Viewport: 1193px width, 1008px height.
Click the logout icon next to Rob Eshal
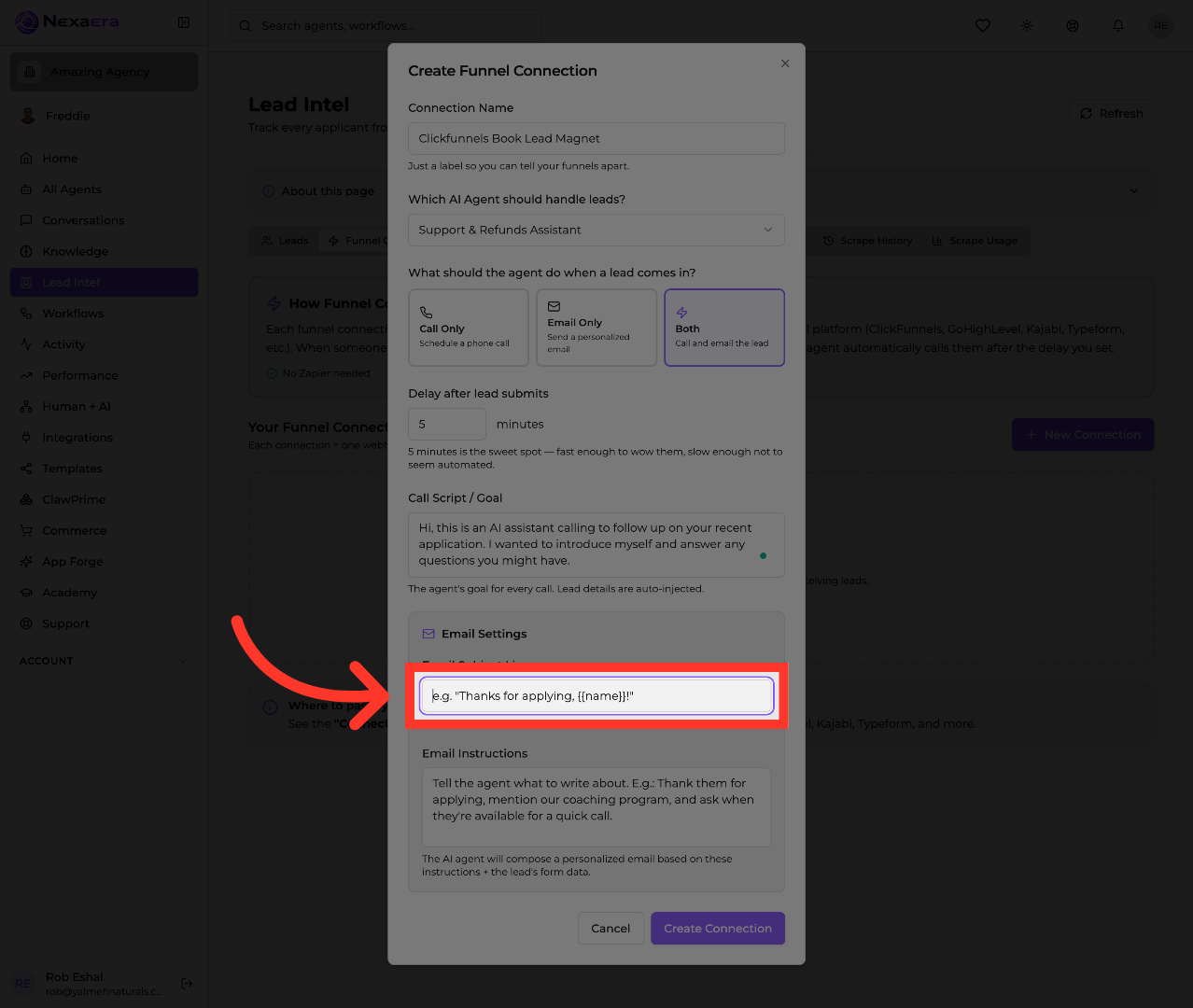tap(187, 983)
